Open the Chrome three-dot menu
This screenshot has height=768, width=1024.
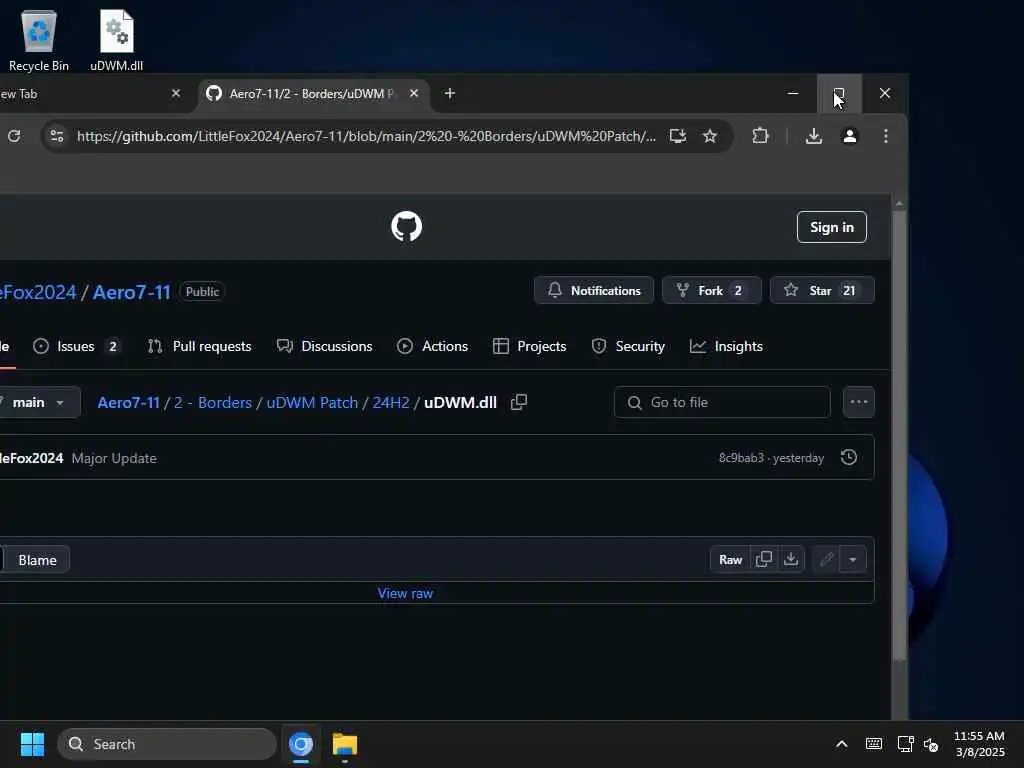pyautogui.click(x=886, y=136)
